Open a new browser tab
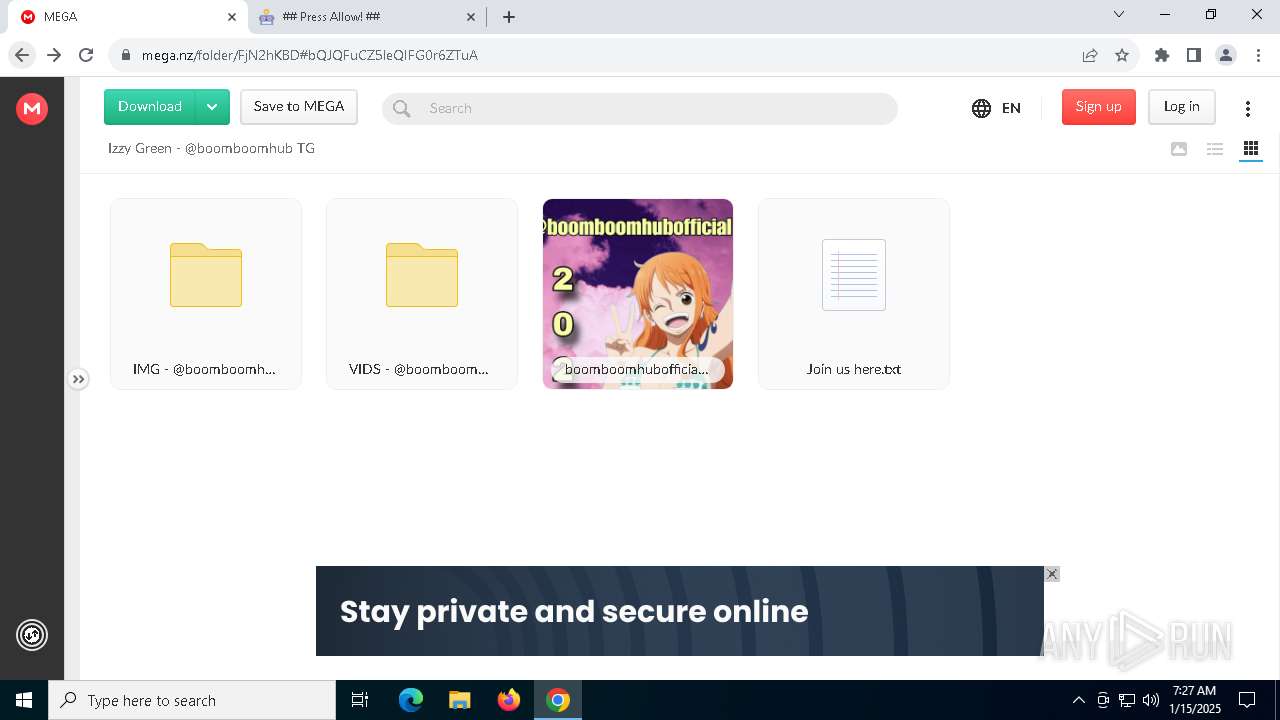The image size is (1280, 720). 509,17
